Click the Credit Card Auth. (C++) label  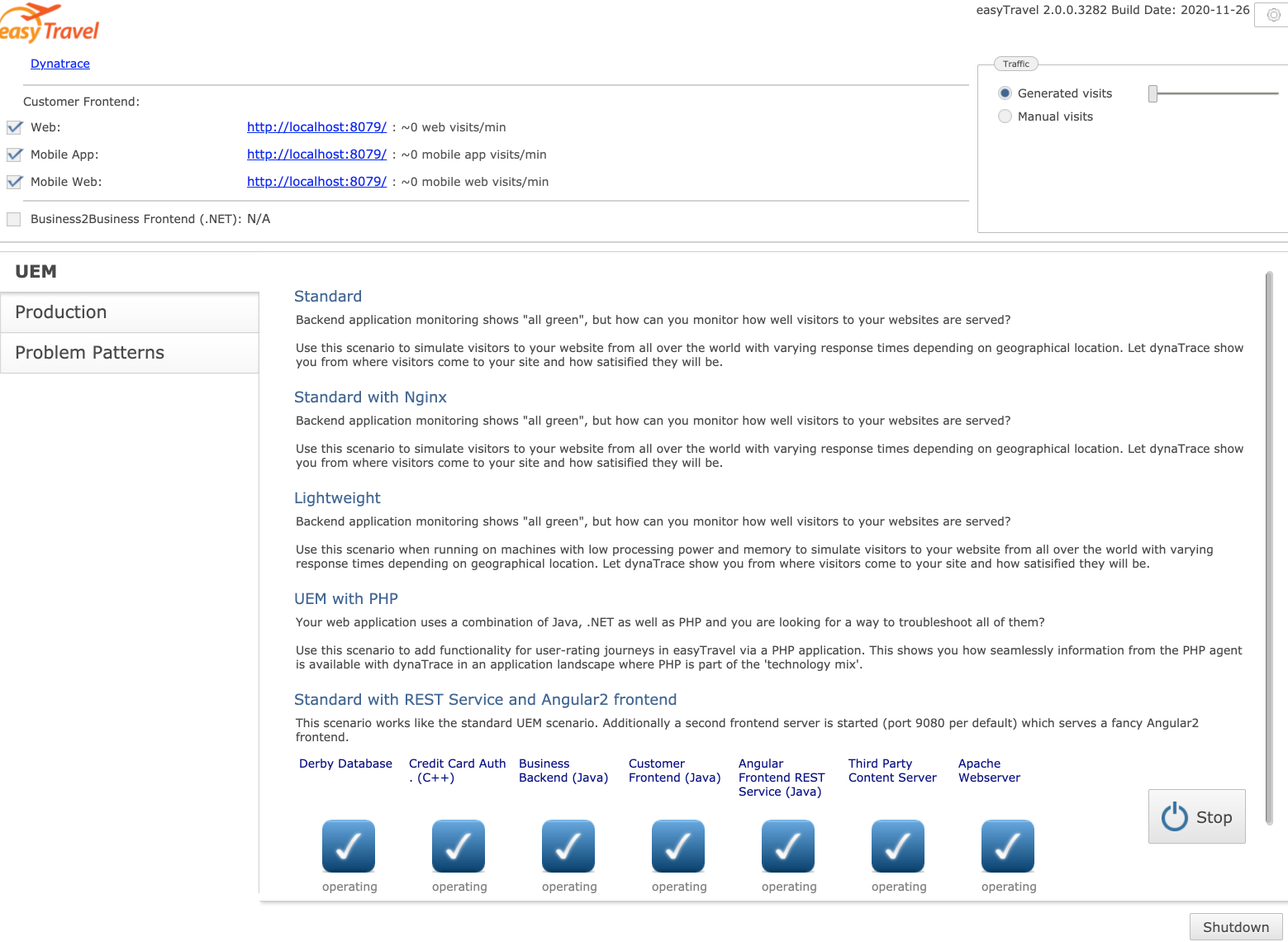click(458, 771)
